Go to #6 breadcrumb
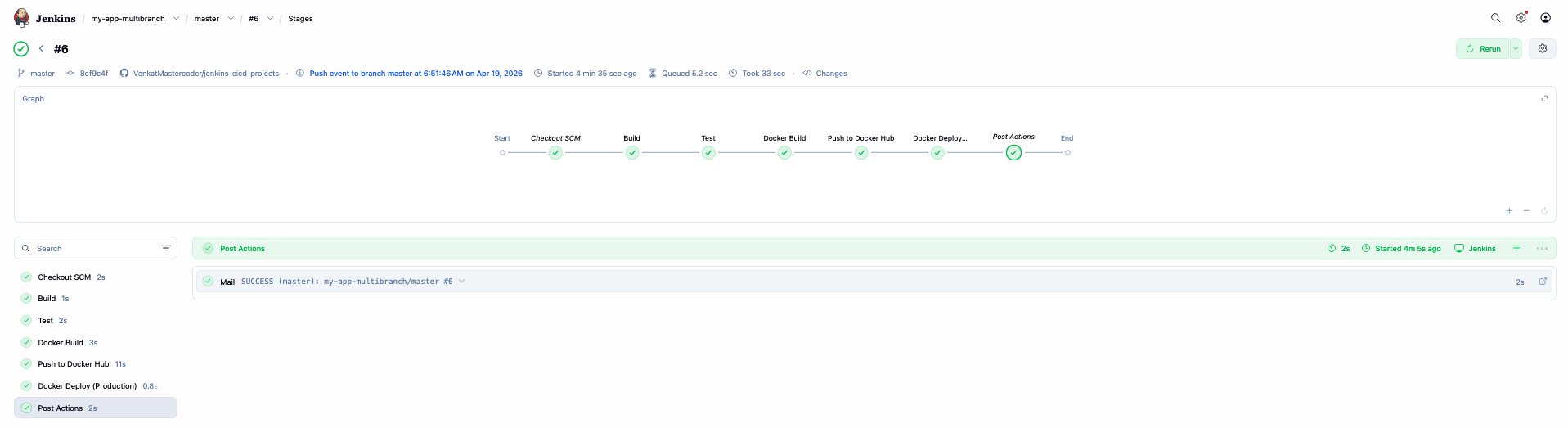Viewport: 1568px width, 428px height. [254, 18]
